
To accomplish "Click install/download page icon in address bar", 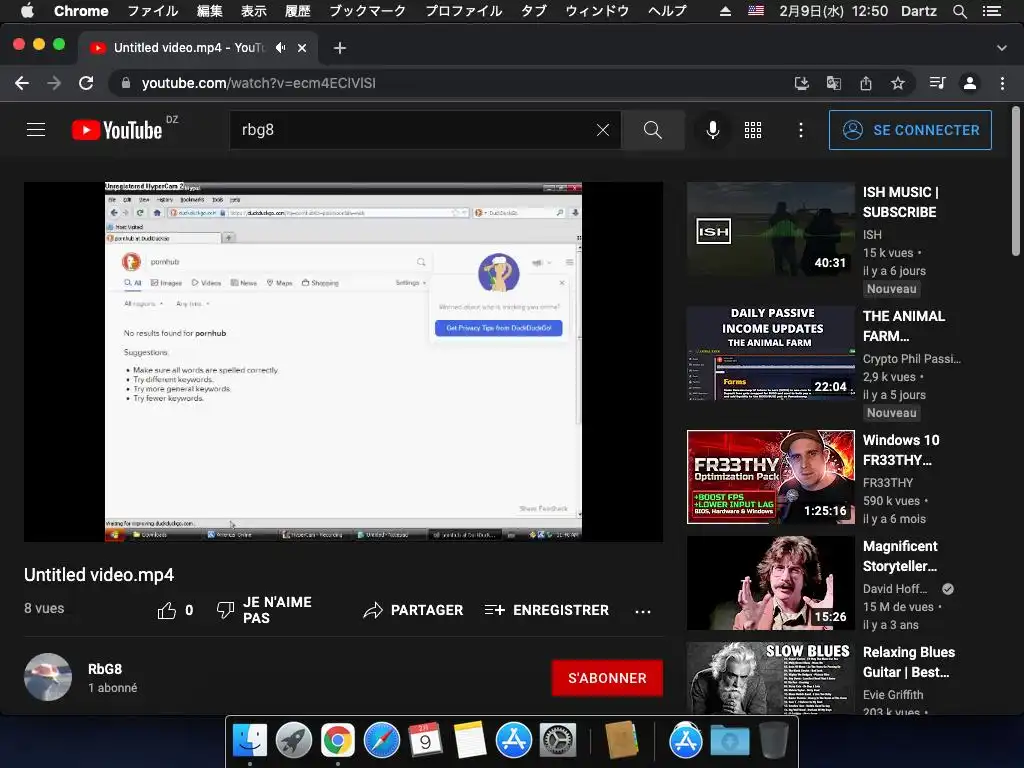I will 801,83.
